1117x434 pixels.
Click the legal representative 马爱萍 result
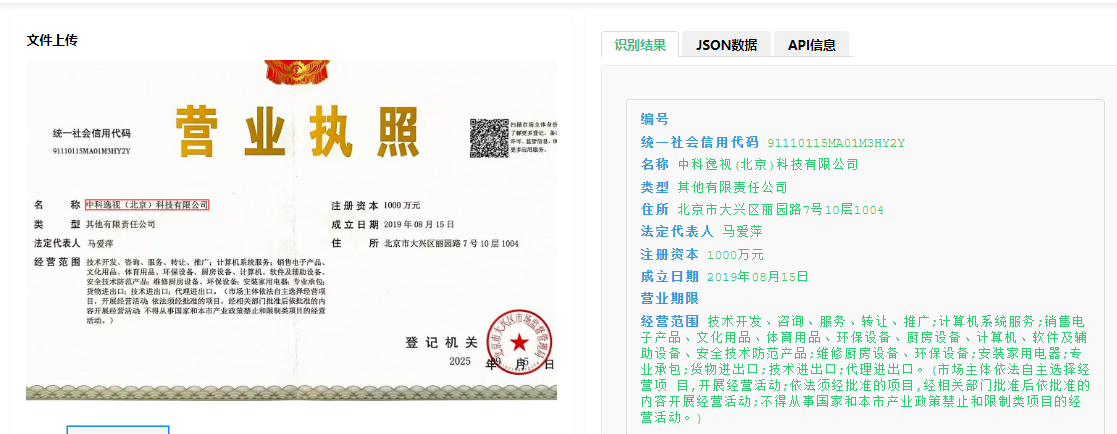(742, 232)
